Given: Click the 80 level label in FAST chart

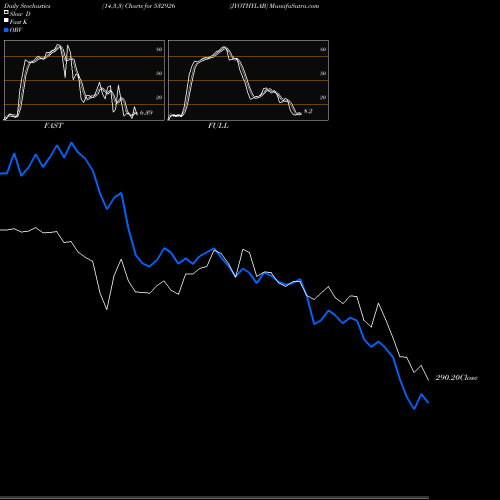Looking at the screenshot, I should point(159,49).
